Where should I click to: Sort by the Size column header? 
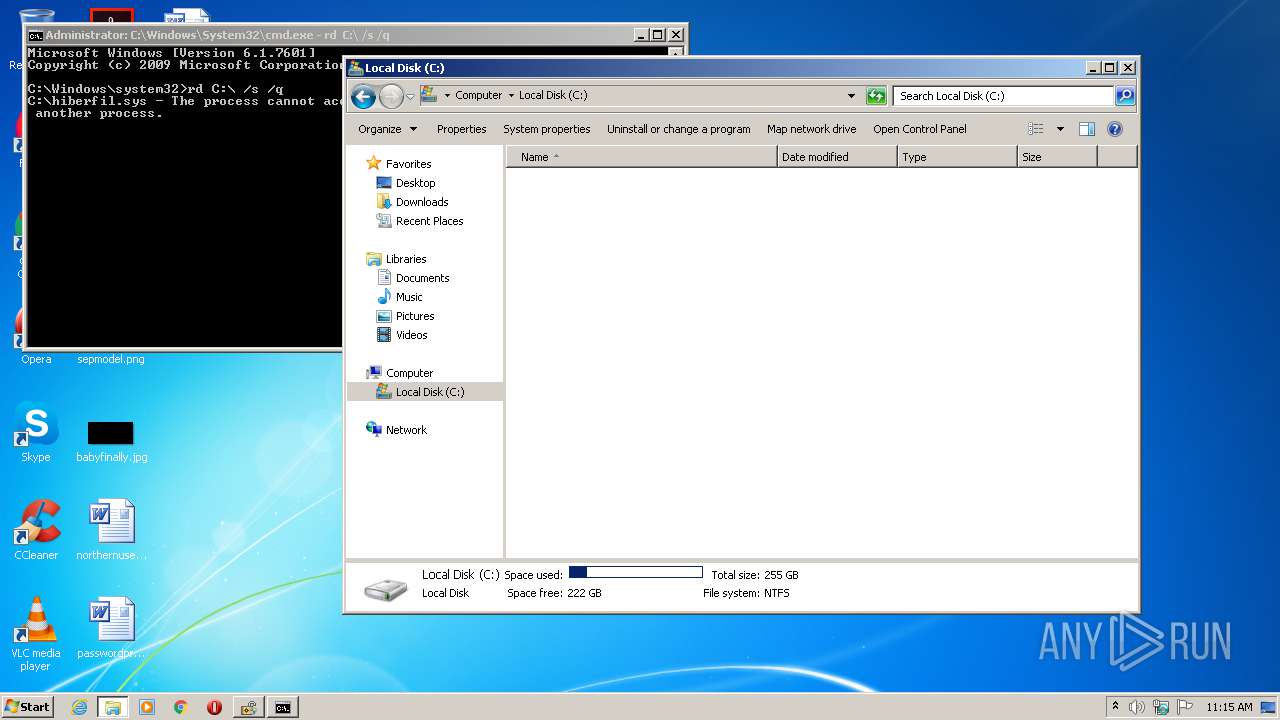pyautogui.click(x=1057, y=157)
